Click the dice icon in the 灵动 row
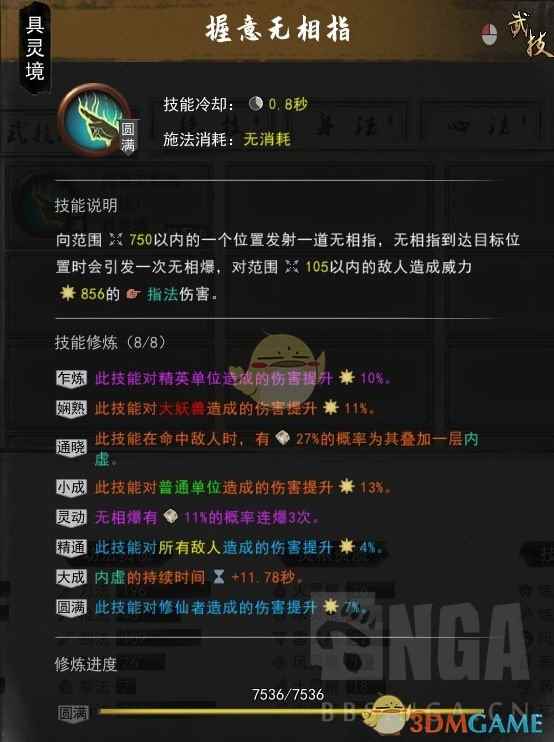The height and width of the screenshot is (742, 554). (170, 517)
